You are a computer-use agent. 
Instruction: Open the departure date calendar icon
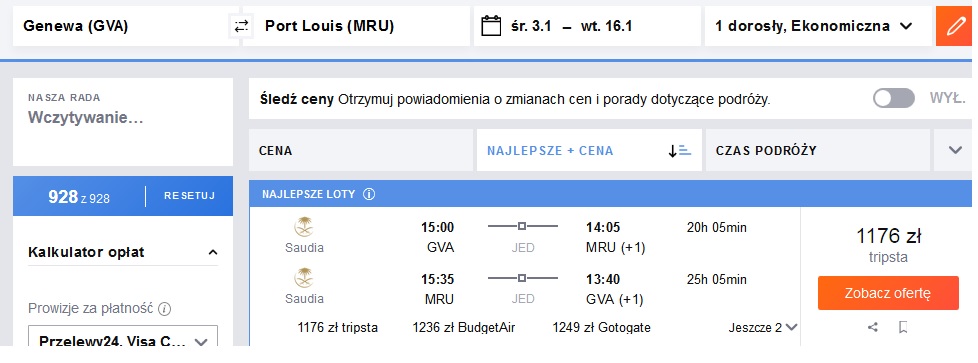click(491, 26)
